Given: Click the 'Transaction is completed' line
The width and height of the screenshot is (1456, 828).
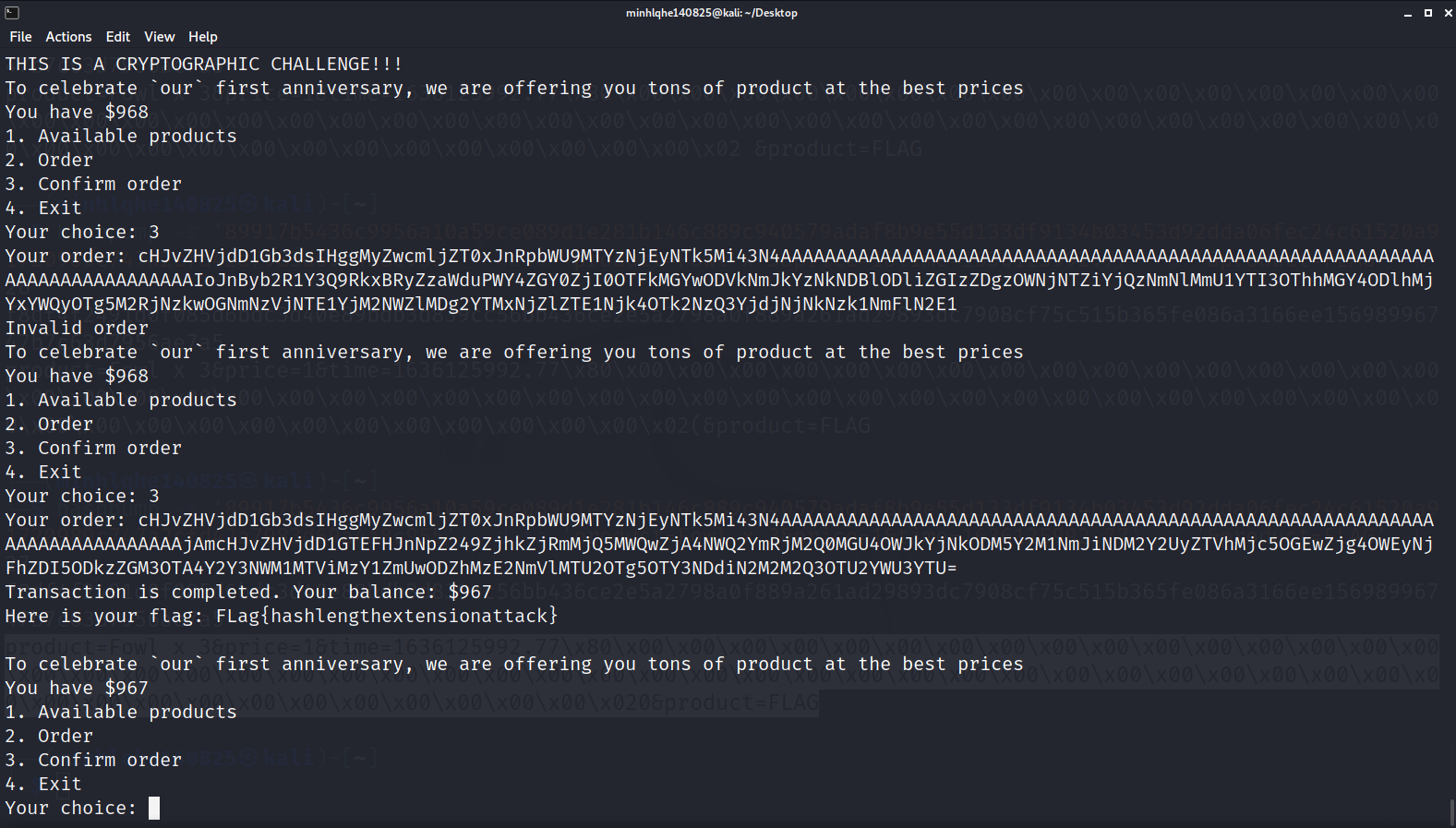Looking at the screenshot, I should pyautogui.click(x=247, y=591).
